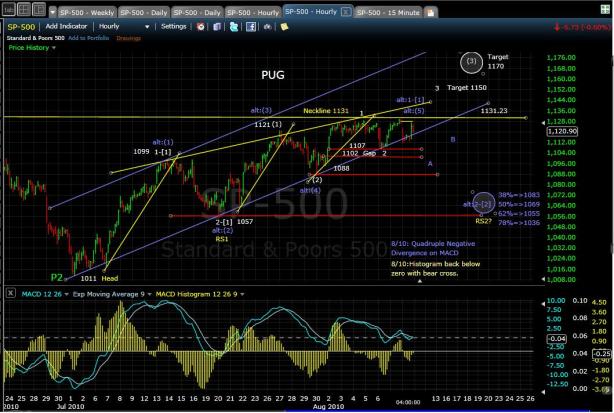
Task: Switch to the SP-500 - Weekly tab
Action: click(x=87, y=13)
